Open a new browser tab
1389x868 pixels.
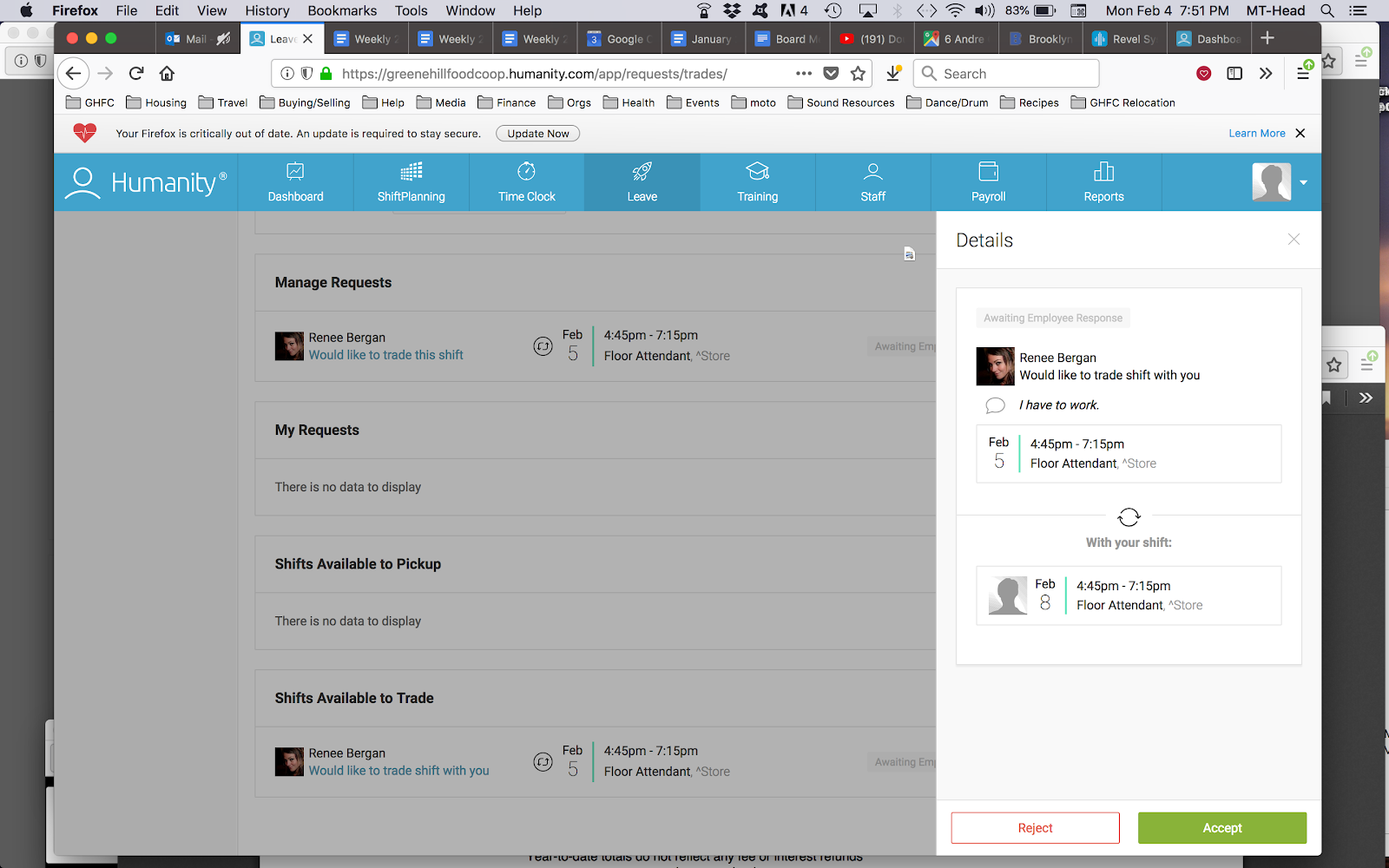coord(1267,38)
